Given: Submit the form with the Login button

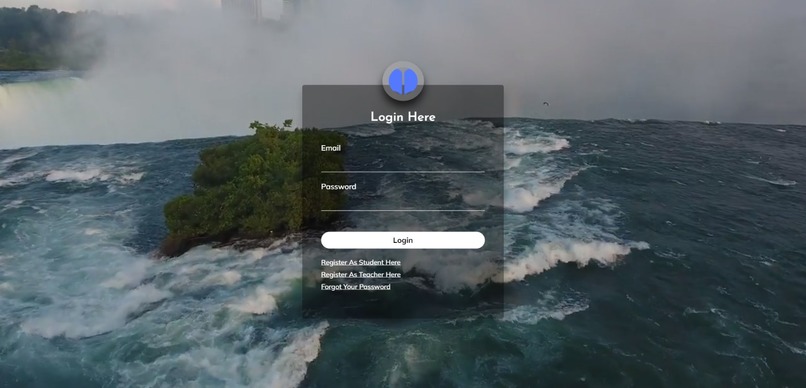Looking at the screenshot, I should pyautogui.click(x=402, y=240).
